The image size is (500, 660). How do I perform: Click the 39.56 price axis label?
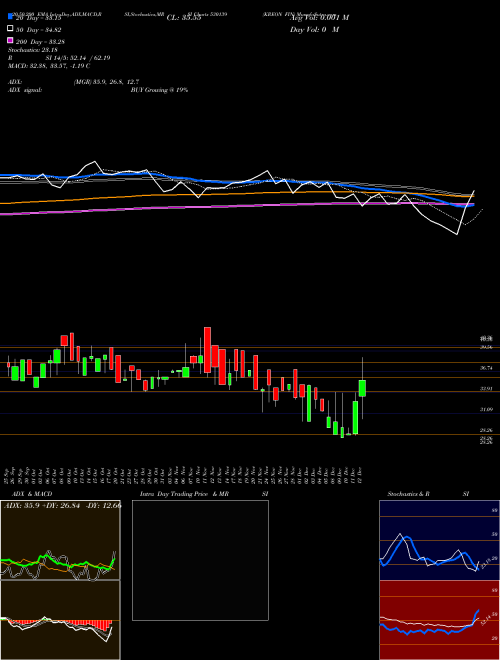tap(486, 347)
